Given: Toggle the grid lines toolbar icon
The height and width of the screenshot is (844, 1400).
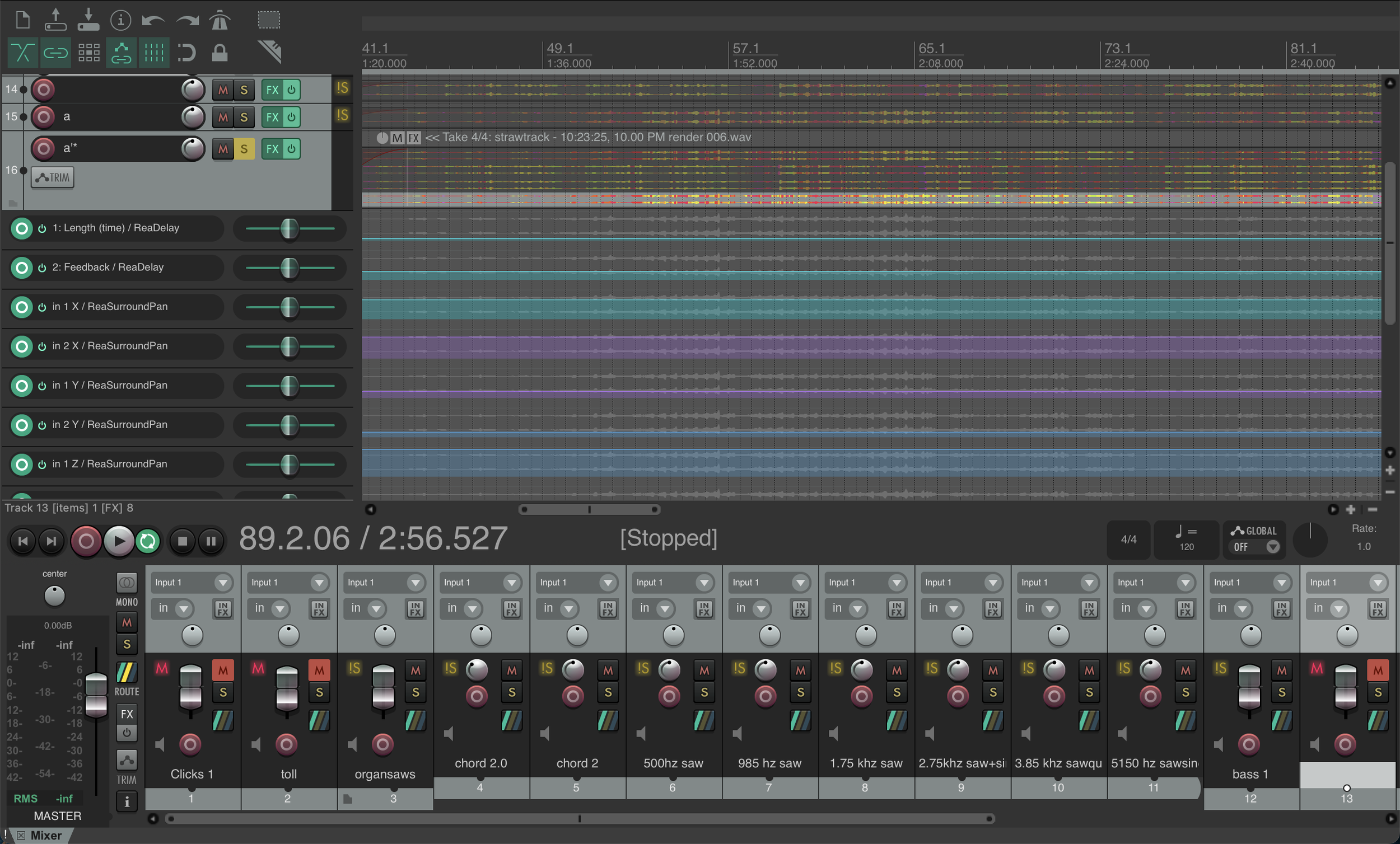Looking at the screenshot, I should tap(154, 53).
